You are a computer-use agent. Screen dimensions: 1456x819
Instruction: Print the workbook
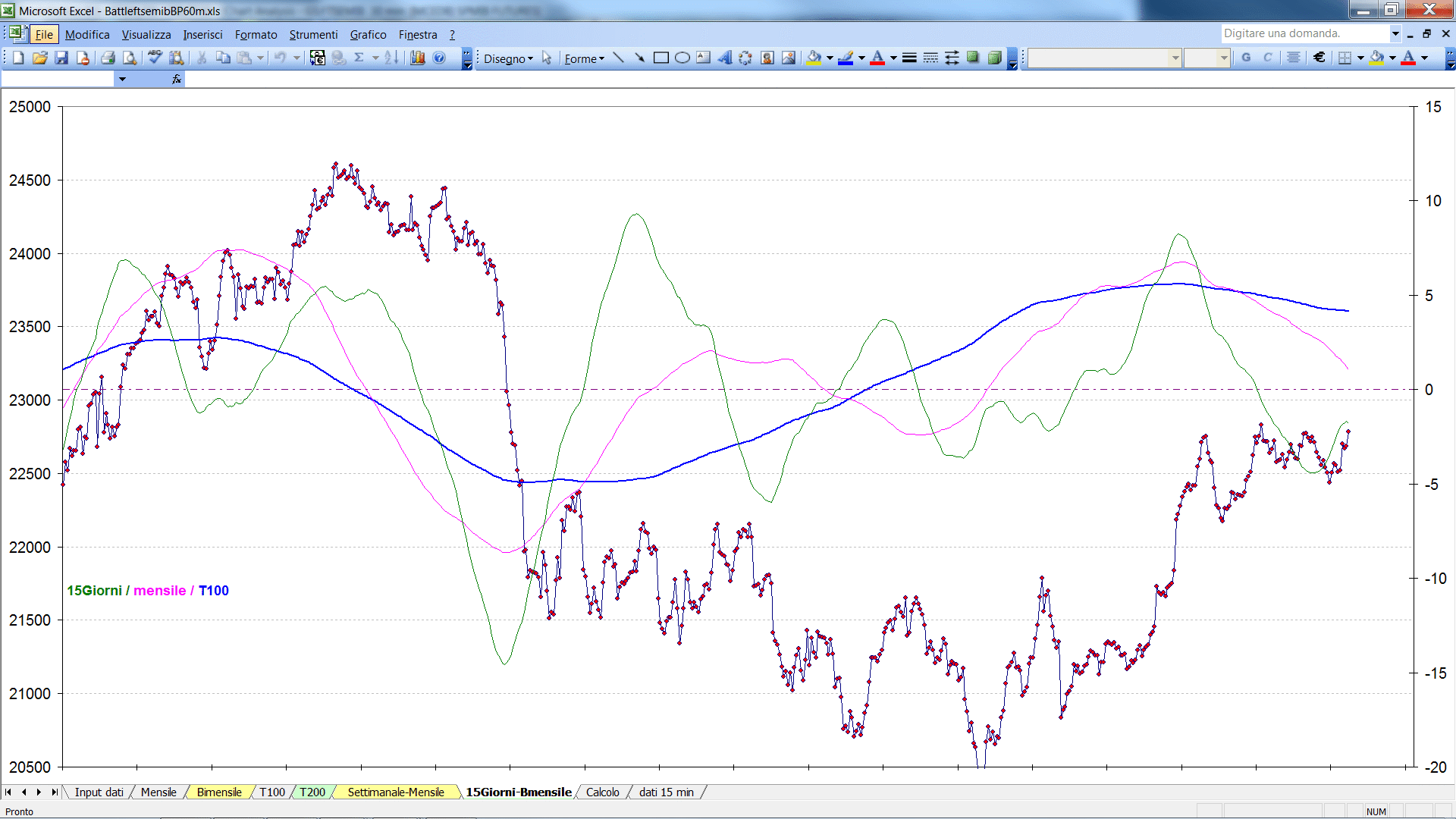pos(108,58)
